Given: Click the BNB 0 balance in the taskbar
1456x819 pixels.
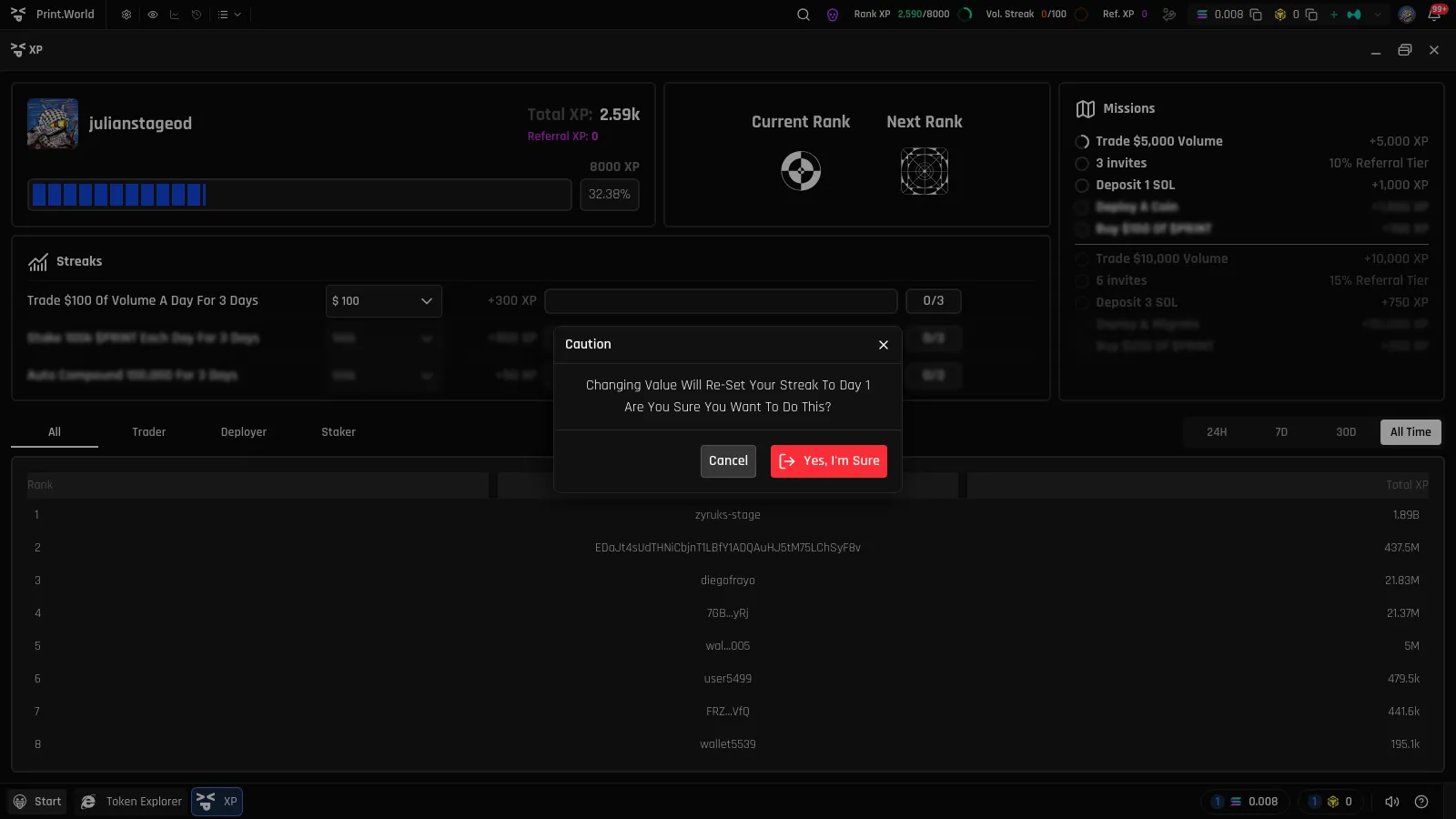Looking at the screenshot, I should (1330, 802).
